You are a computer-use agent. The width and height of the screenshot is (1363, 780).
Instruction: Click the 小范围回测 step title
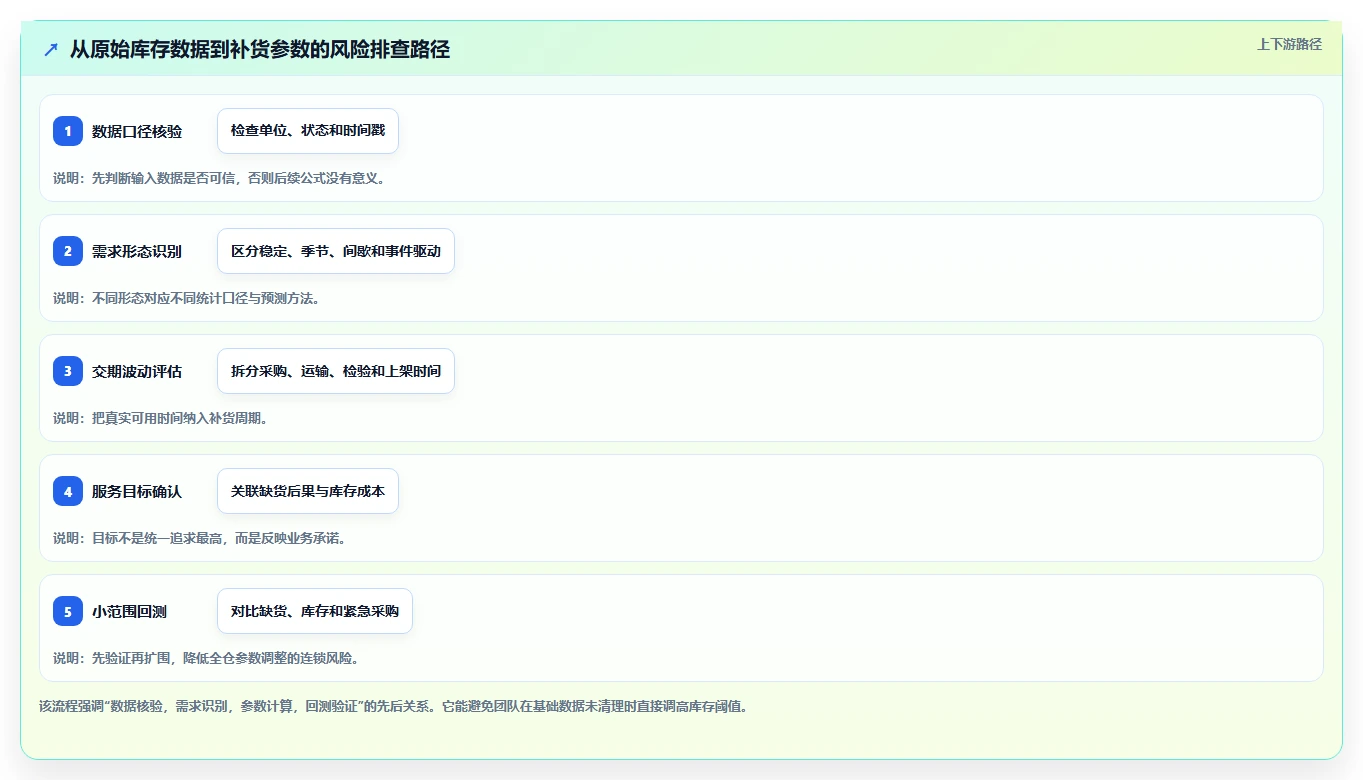[x=130, y=611]
